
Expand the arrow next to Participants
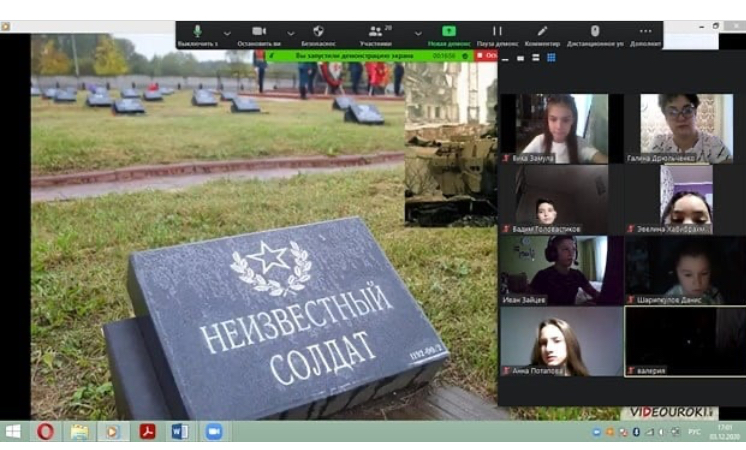click(x=417, y=33)
